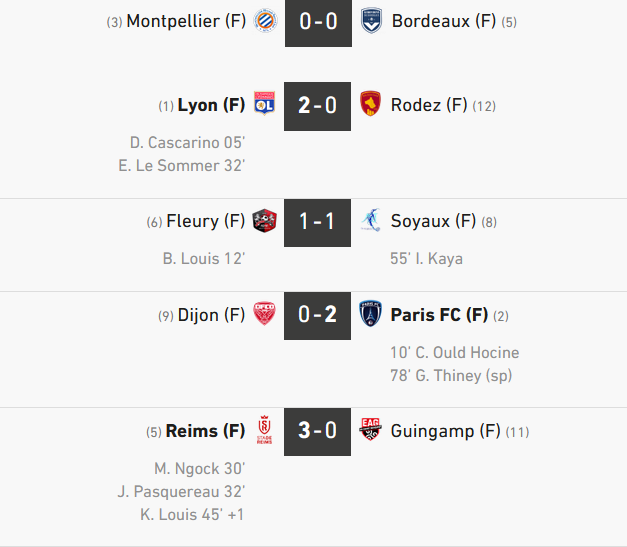Click the Guingamp club crest icon

(371, 431)
